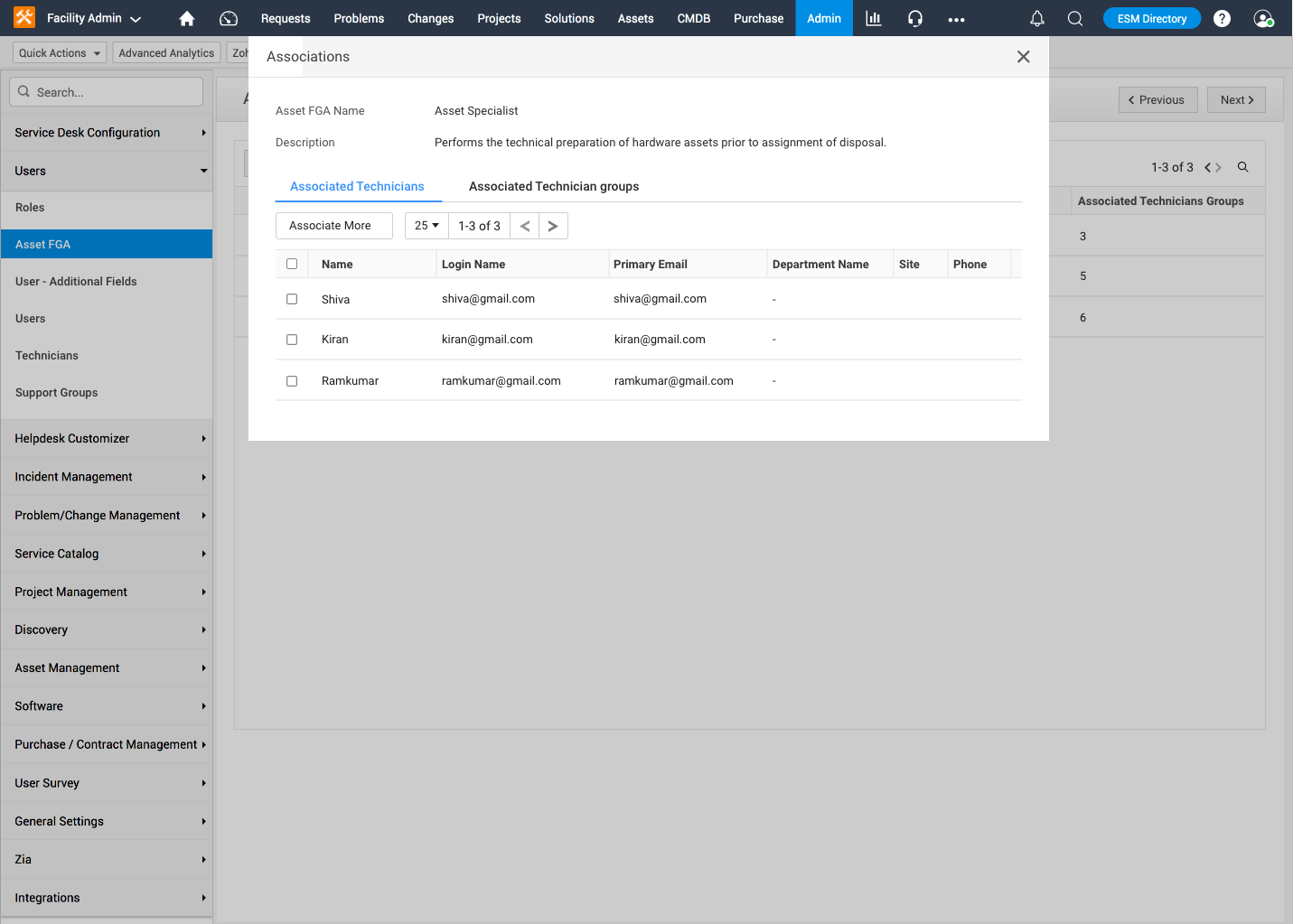Open global search magnifier icon
Viewport: 1293px width, 924px height.
click(1075, 18)
